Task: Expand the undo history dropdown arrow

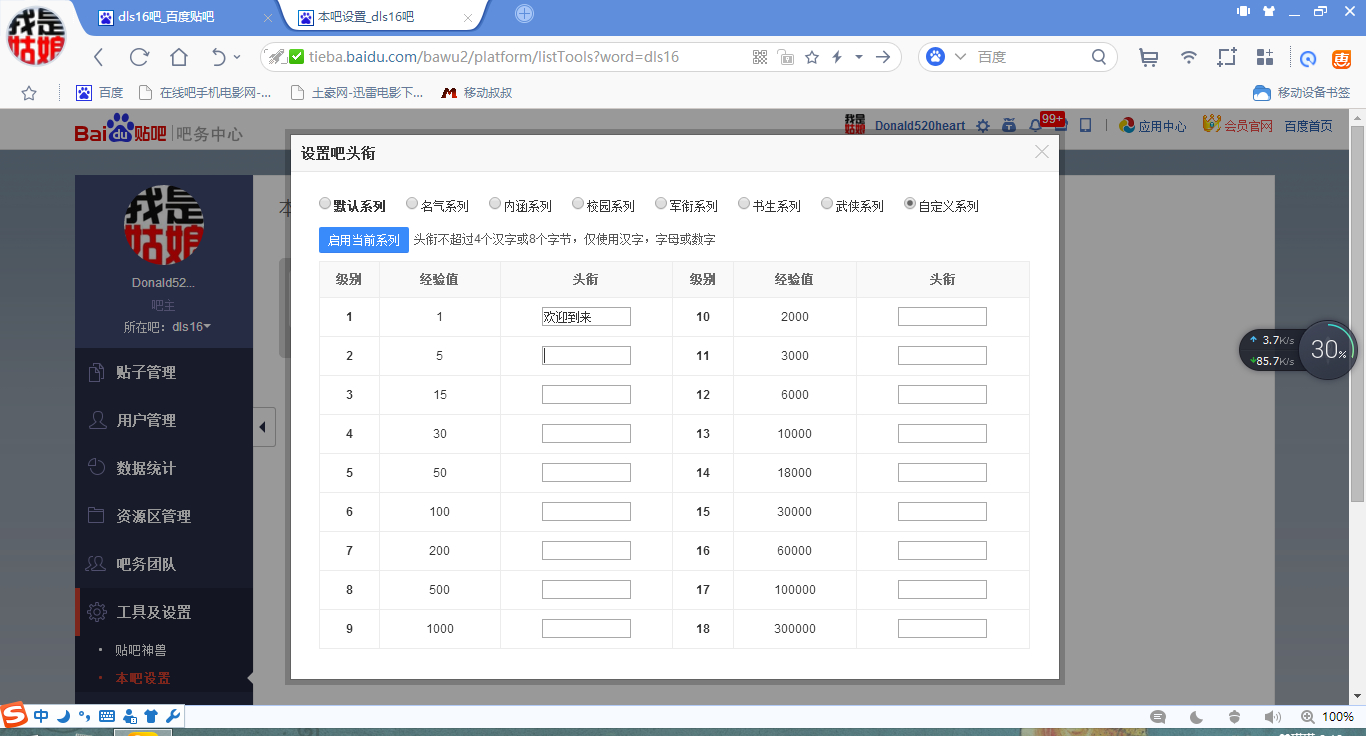Action: click(x=237, y=57)
